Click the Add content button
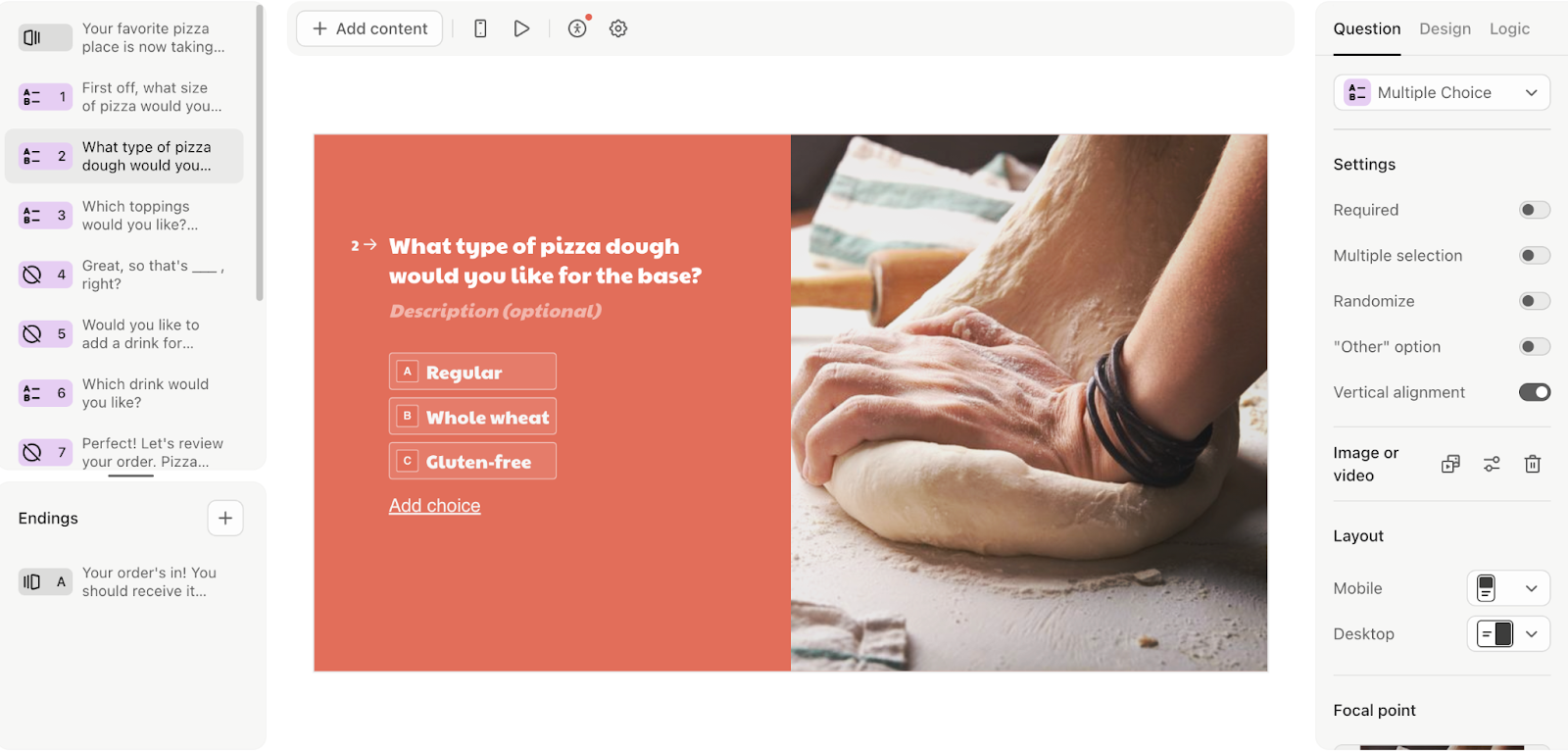1568x751 pixels. pyautogui.click(x=369, y=28)
